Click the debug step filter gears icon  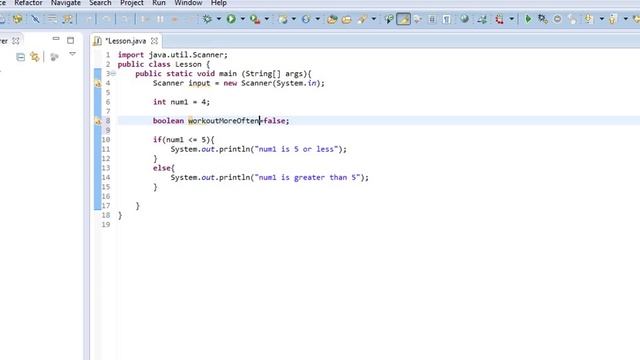click(x=542, y=19)
